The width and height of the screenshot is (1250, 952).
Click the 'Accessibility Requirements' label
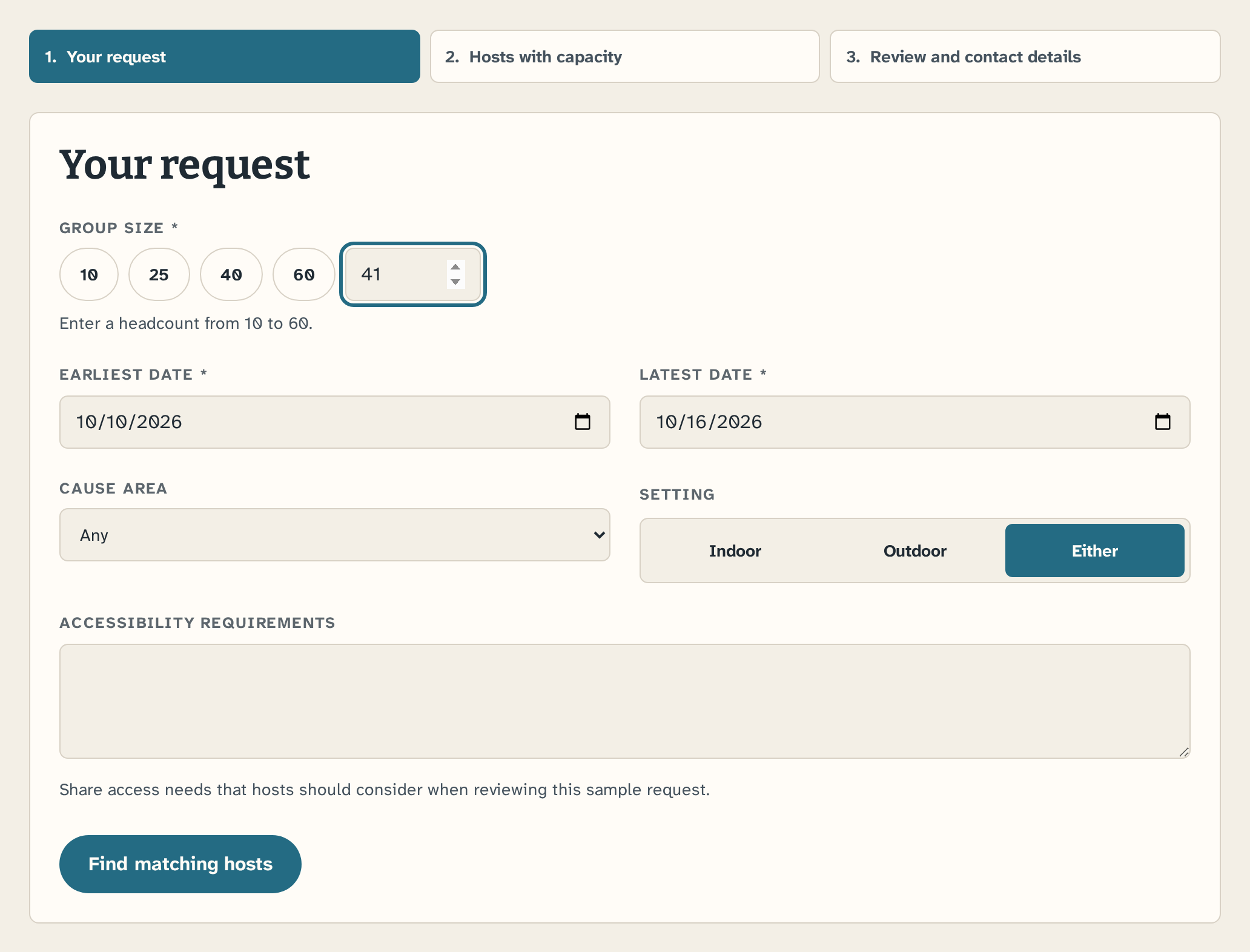point(197,623)
